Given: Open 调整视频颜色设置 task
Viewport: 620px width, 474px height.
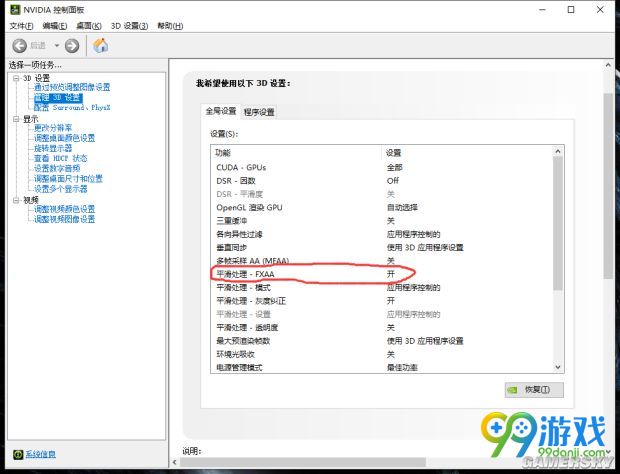Looking at the screenshot, I should pyautogui.click(x=64, y=209).
